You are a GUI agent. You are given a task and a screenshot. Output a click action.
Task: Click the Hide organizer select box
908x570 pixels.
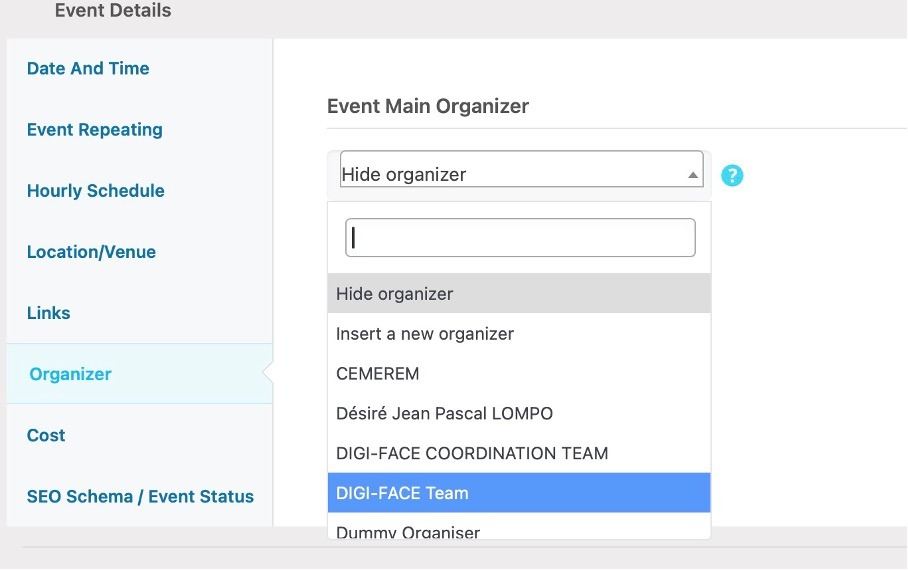521,169
